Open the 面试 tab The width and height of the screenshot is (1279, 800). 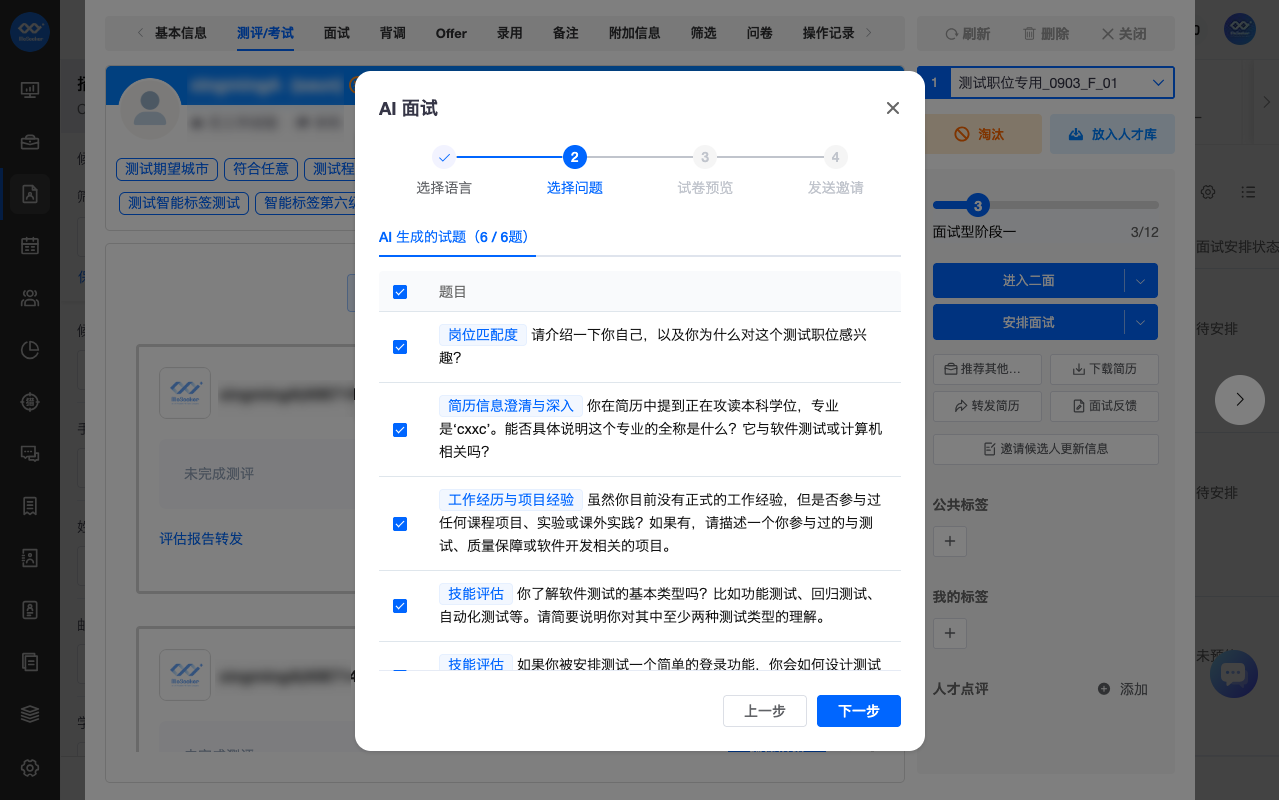point(337,33)
